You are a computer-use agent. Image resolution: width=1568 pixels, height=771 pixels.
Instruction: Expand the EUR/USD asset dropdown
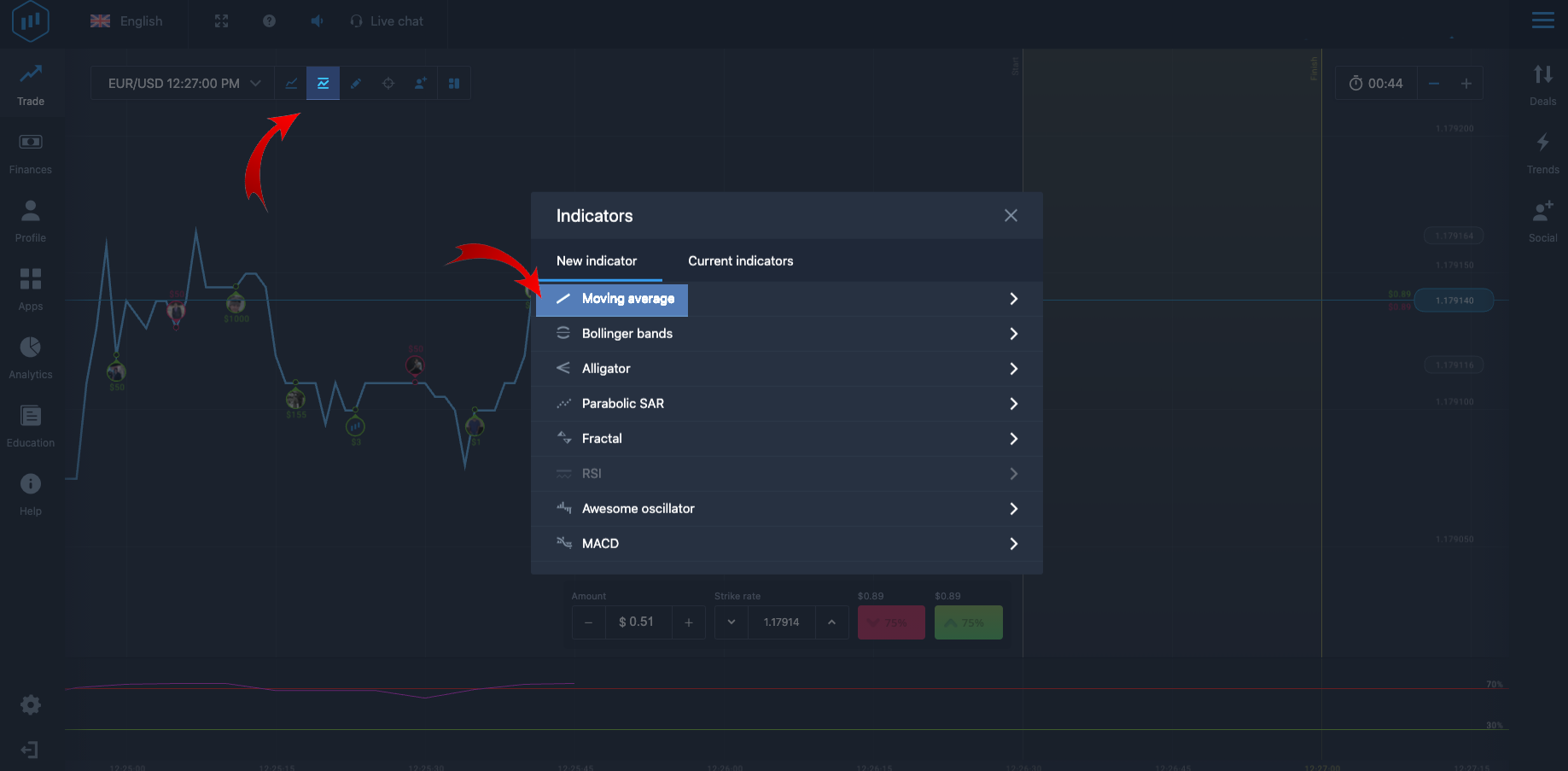click(x=183, y=84)
